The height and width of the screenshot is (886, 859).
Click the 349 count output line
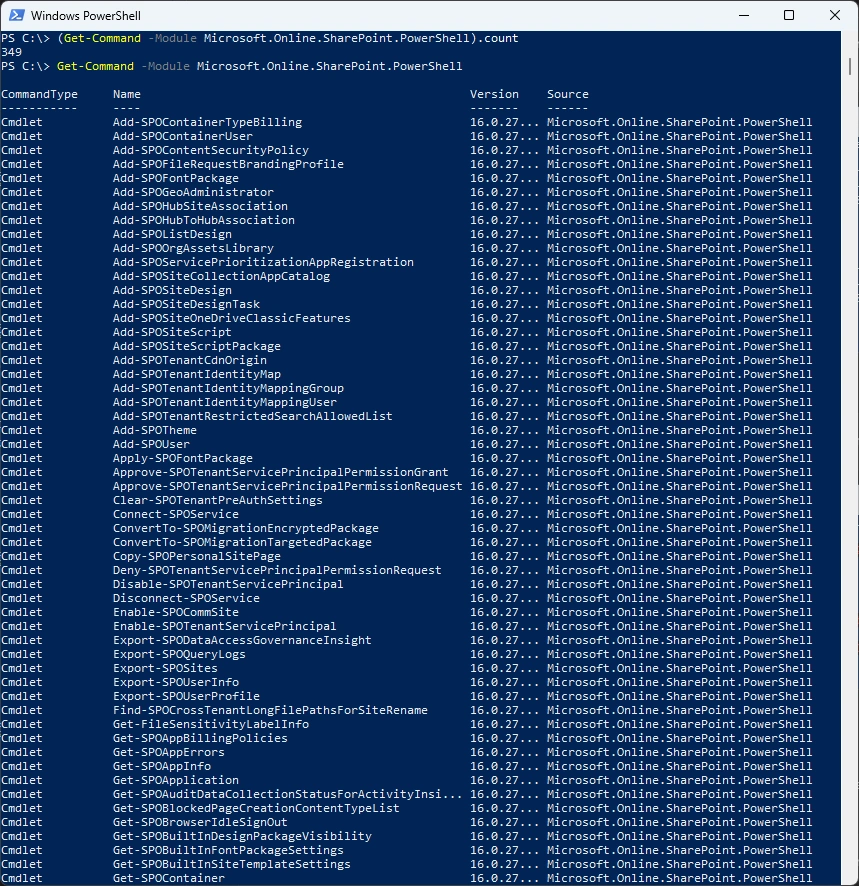click(x=12, y=52)
